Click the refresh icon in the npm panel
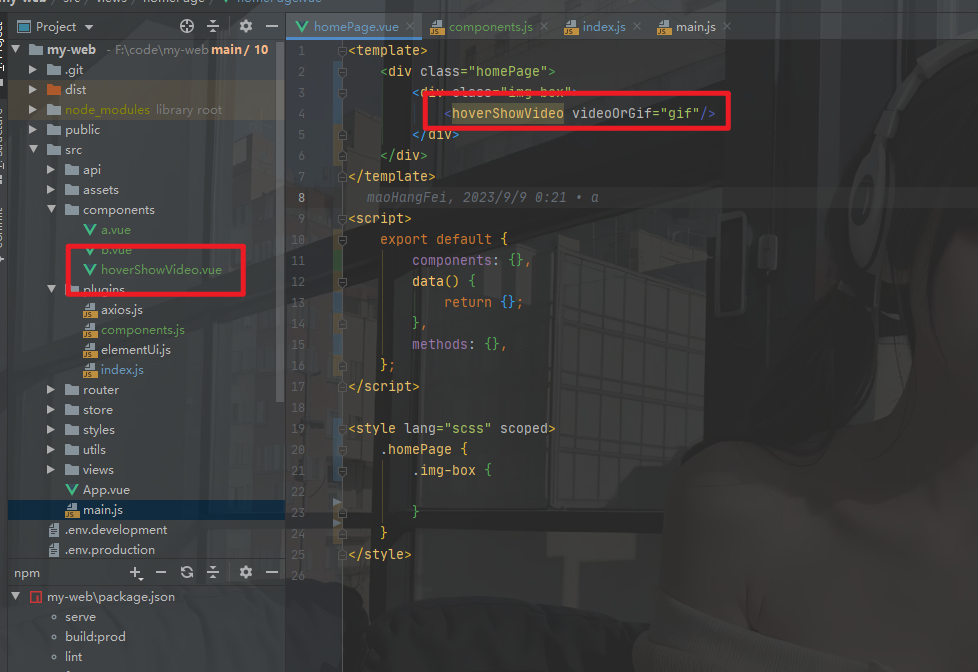The width and height of the screenshot is (978, 672). (x=187, y=572)
